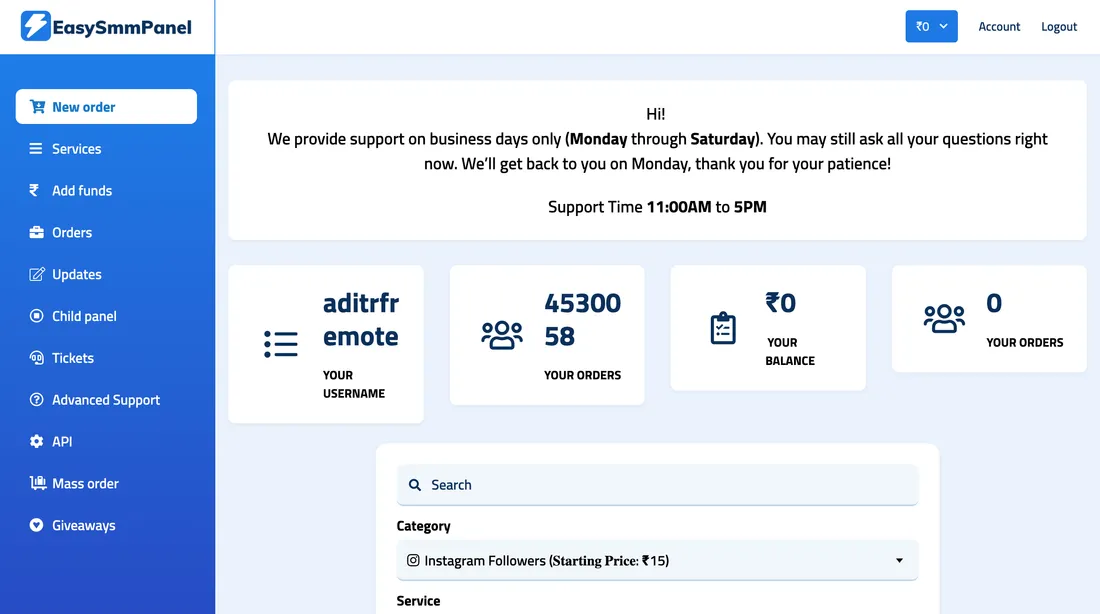Click the Services list icon in sidebar
Image resolution: width=1100 pixels, height=614 pixels.
click(33, 148)
